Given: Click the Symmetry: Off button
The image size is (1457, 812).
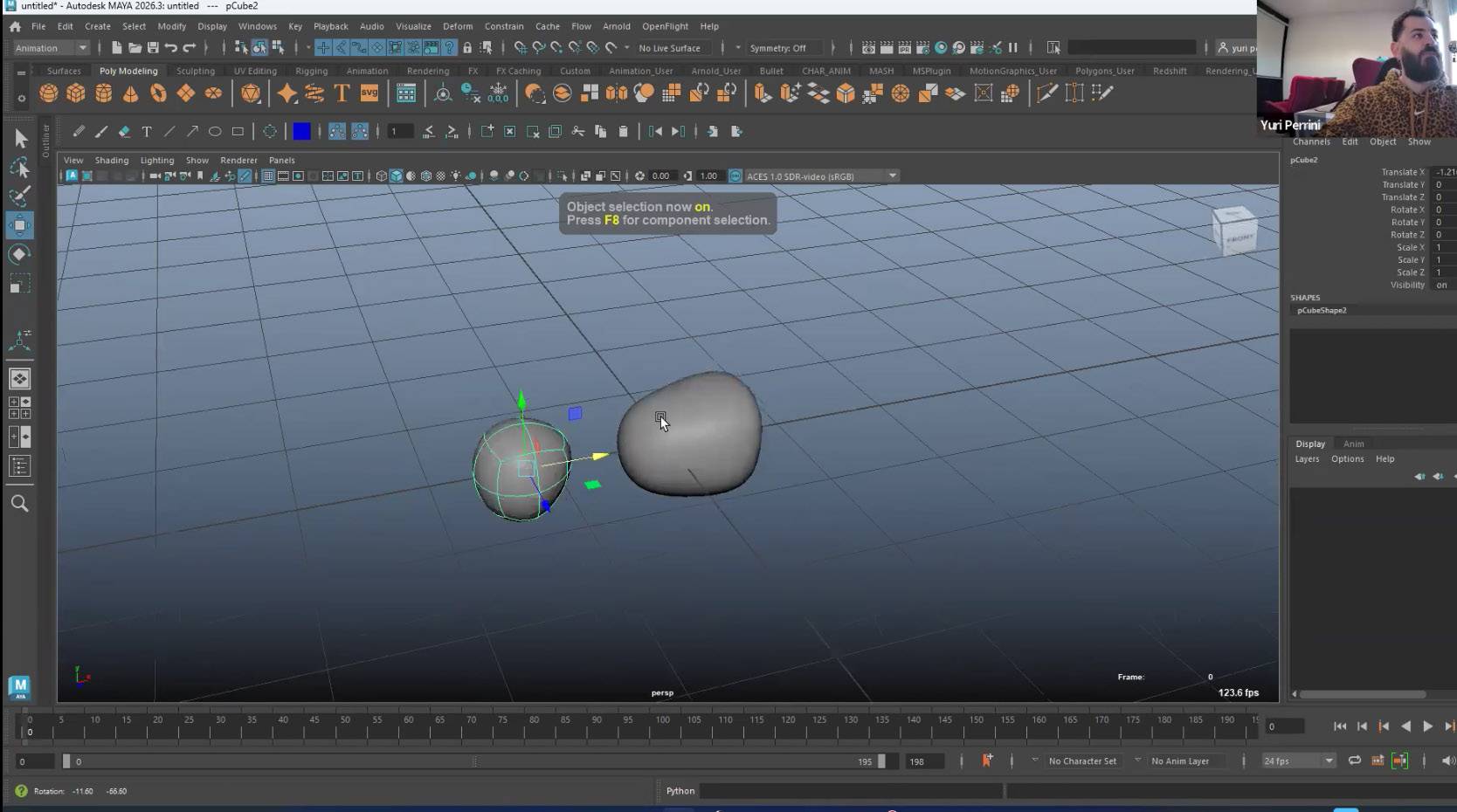Looking at the screenshot, I should [x=777, y=48].
